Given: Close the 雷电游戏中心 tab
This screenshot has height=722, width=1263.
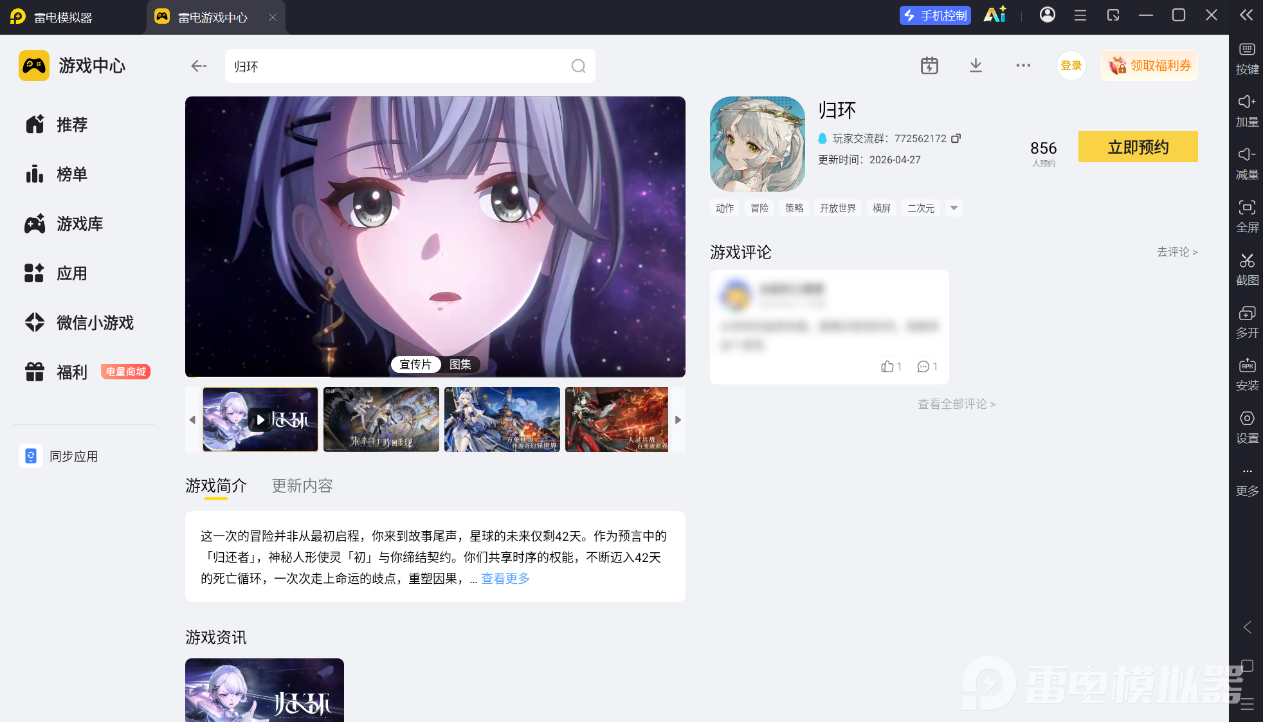Looking at the screenshot, I should pos(273,17).
